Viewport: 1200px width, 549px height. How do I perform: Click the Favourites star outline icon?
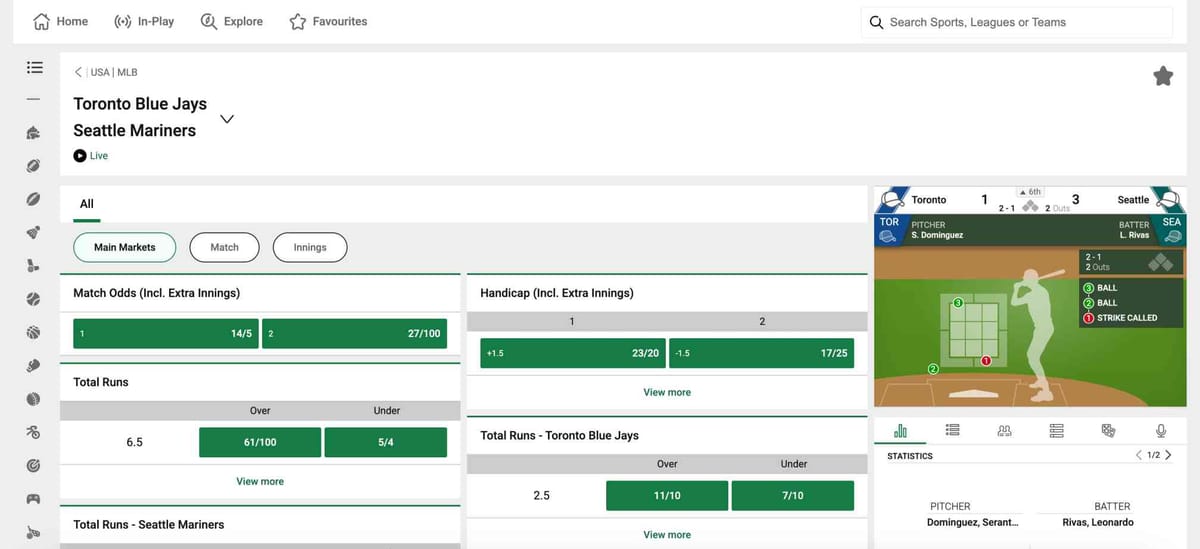[298, 21]
